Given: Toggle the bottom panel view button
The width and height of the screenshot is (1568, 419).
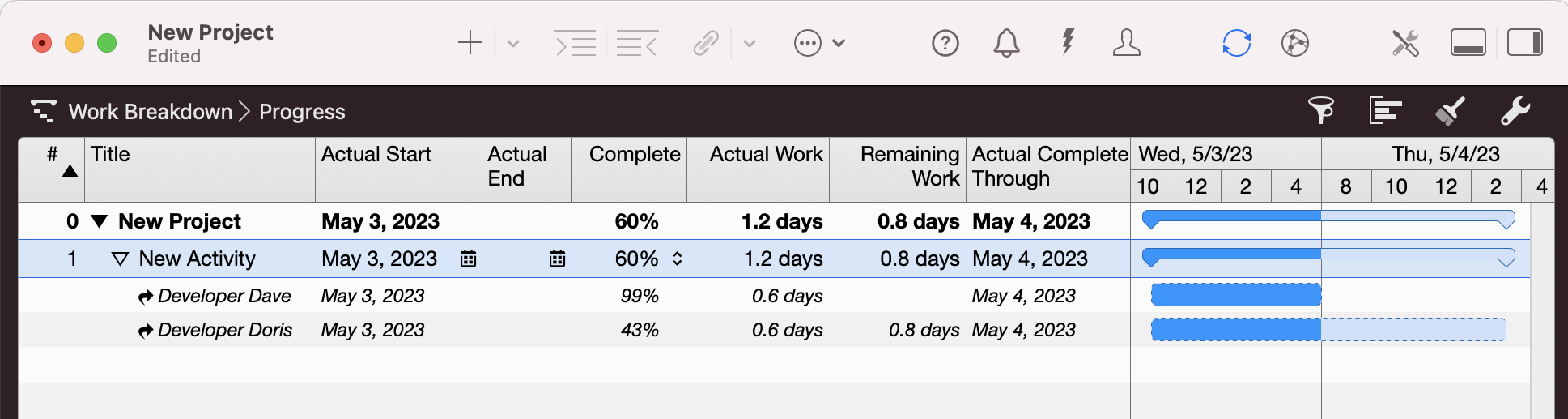Looking at the screenshot, I should (1468, 43).
